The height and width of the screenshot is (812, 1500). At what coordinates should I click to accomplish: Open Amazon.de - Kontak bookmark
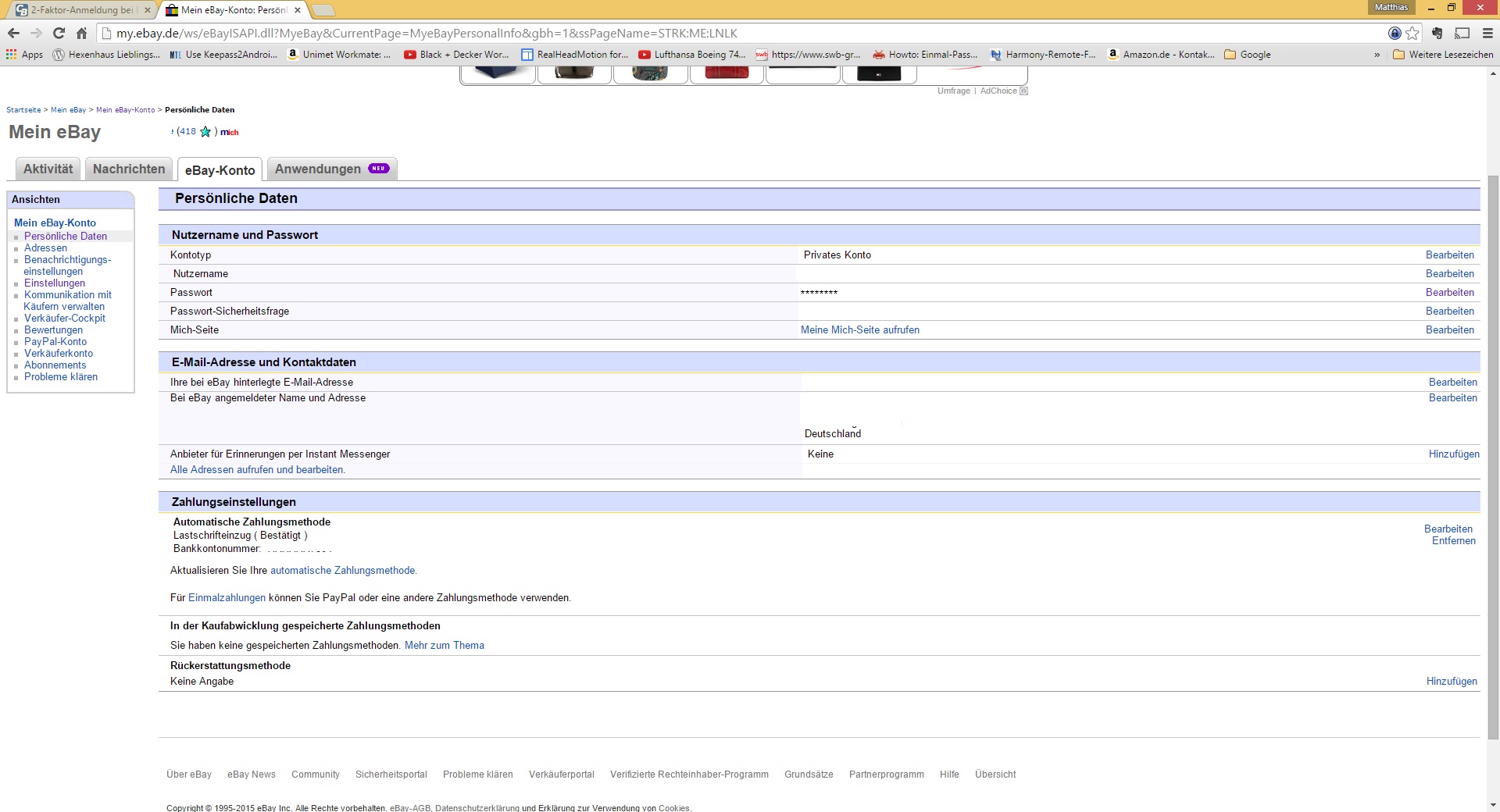click(1161, 55)
